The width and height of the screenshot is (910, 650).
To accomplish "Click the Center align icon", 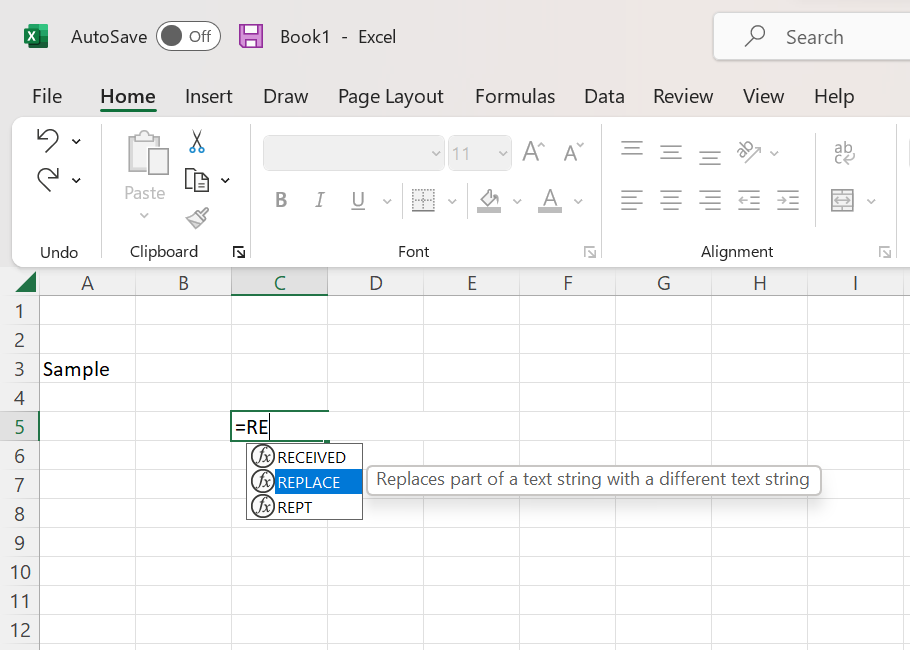I will 670,201.
